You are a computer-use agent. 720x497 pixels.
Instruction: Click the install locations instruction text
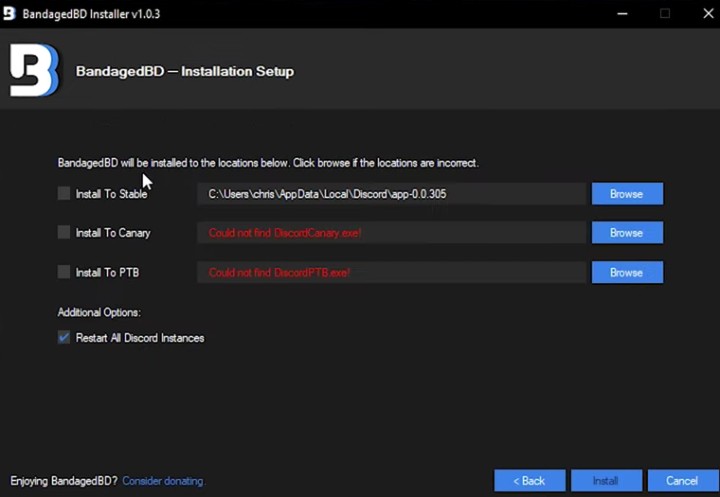pyautogui.click(x=268, y=163)
